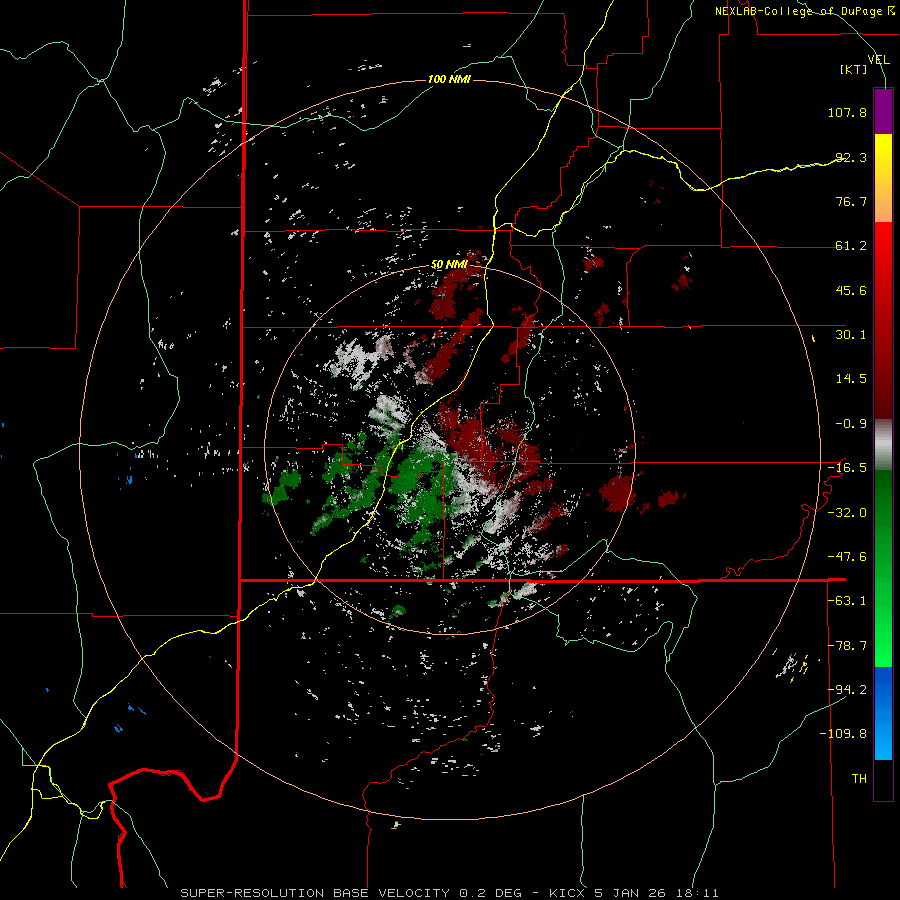This screenshot has height=900, width=900.
Task: Click the -78.7 scale value
Action: pyautogui.click(x=847, y=646)
